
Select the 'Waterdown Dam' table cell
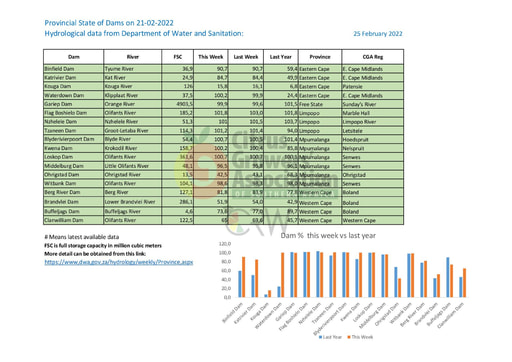click(x=74, y=95)
